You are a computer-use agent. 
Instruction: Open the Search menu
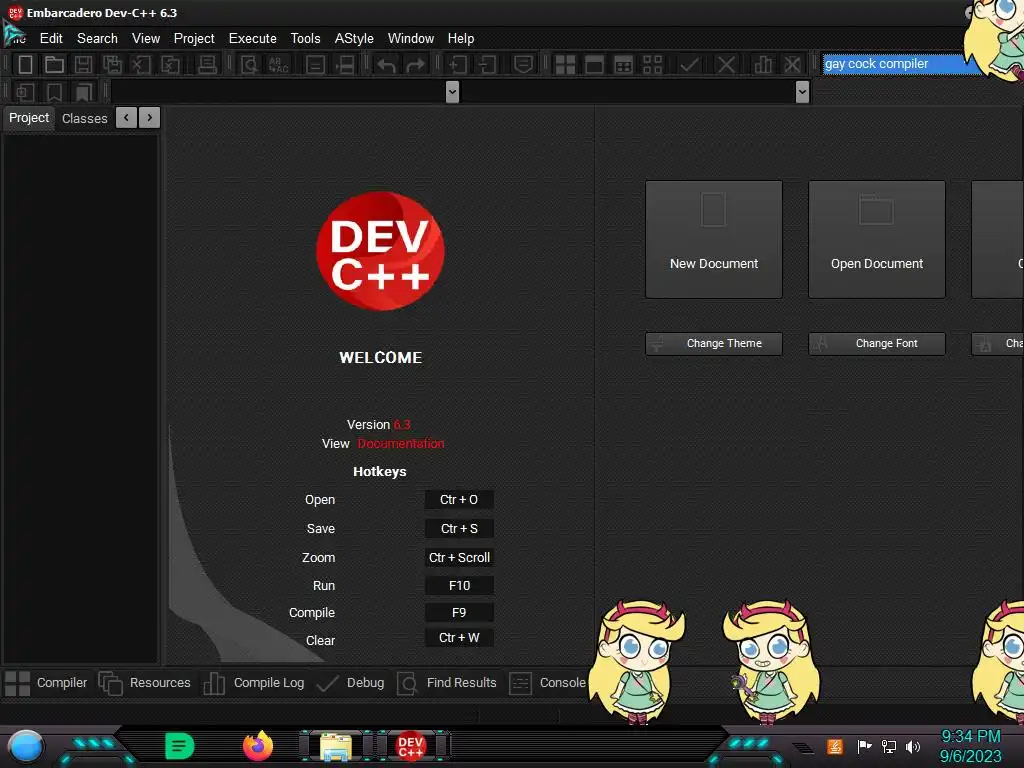[x=97, y=39]
